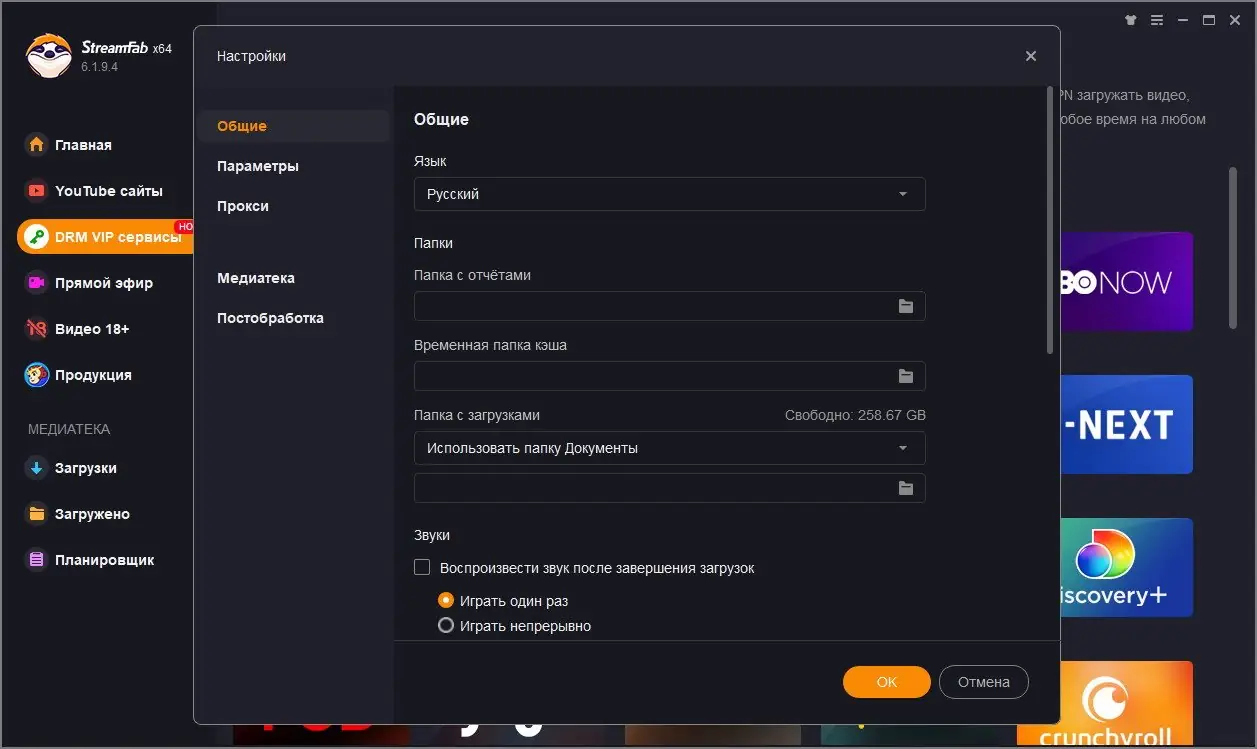The width and height of the screenshot is (1257, 749).
Task: Open folder picker for Временная папка кэша
Action: coord(905,376)
